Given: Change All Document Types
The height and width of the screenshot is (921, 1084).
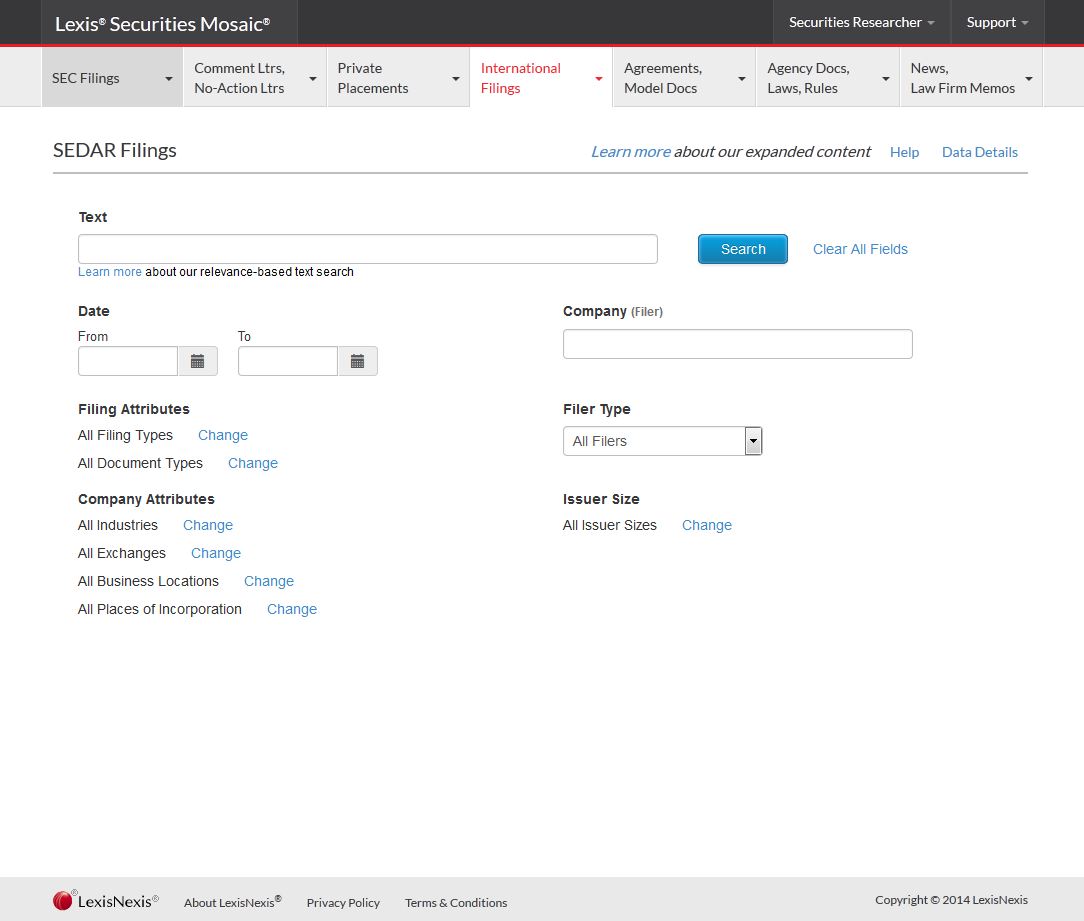Looking at the screenshot, I should pyautogui.click(x=253, y=463).
